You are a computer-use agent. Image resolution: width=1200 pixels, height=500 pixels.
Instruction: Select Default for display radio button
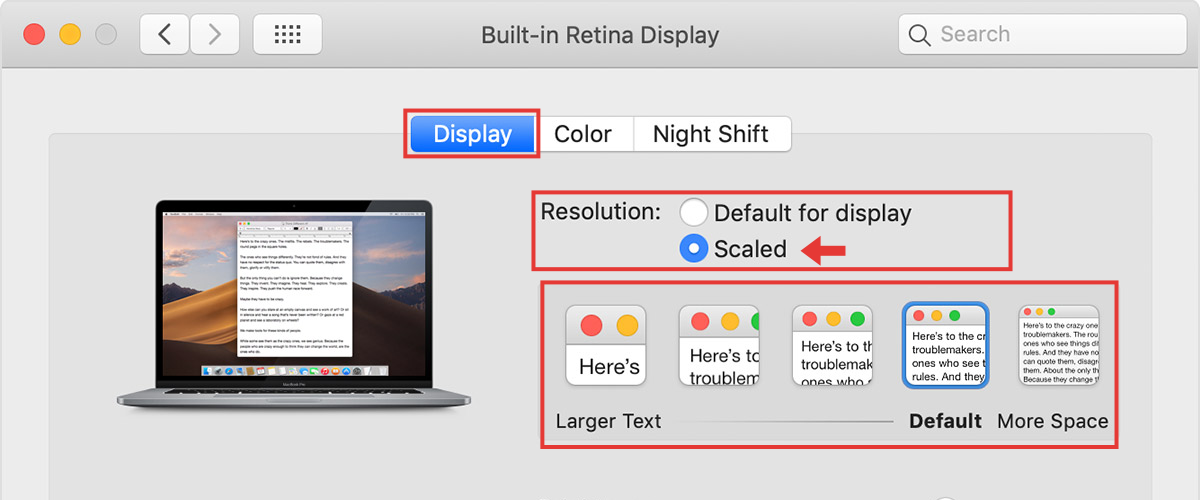[694, 213]
